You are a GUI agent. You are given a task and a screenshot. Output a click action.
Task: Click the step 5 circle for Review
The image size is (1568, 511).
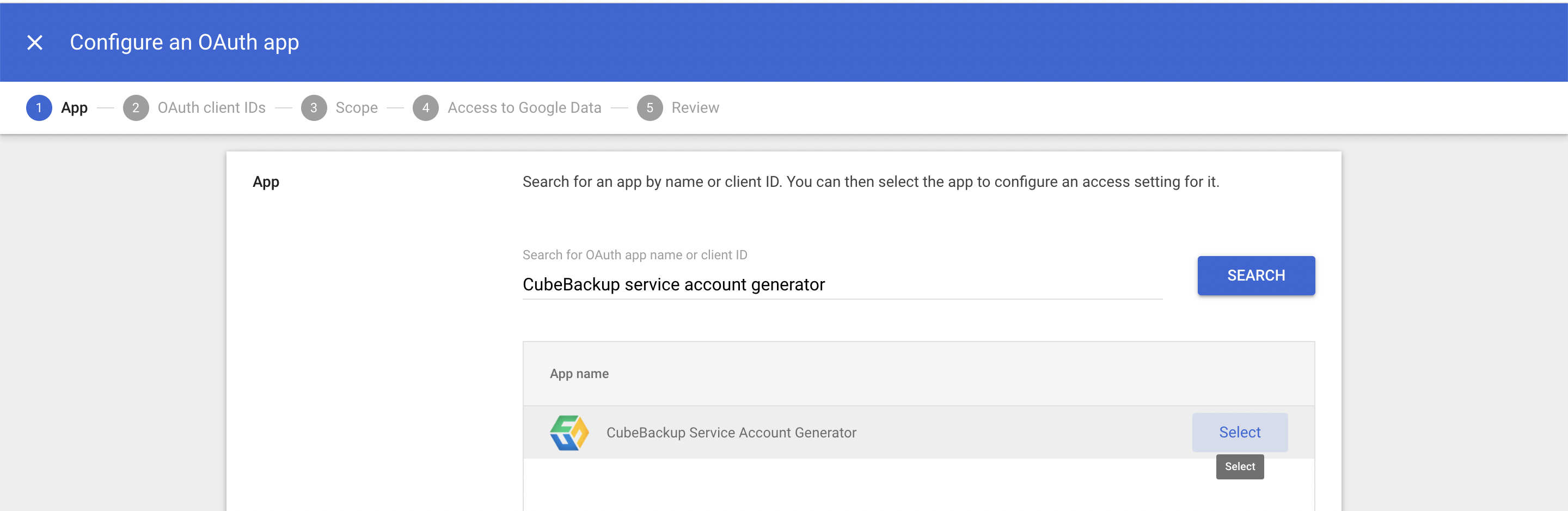(650, 108)
